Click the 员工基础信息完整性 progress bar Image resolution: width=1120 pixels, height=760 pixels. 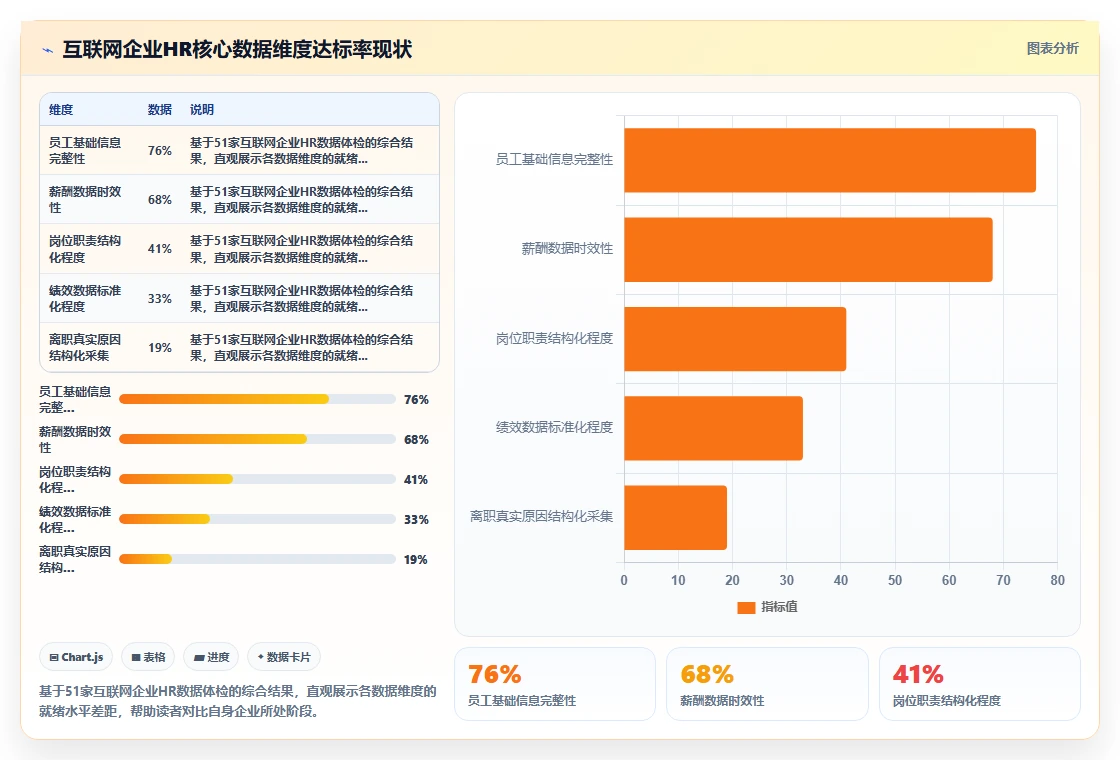pos(257,399)
